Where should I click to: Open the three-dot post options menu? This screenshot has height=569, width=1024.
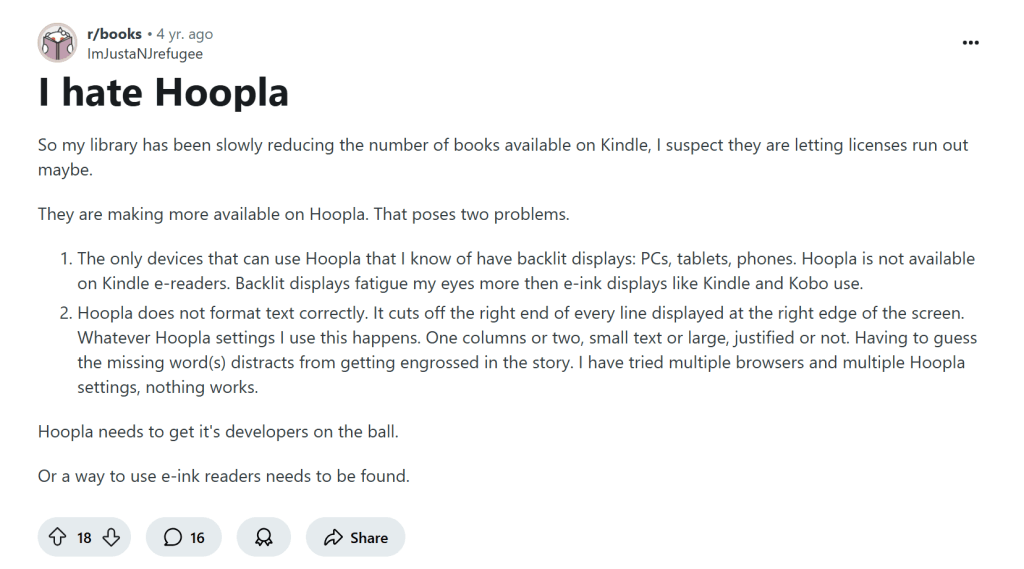click(x=970, y=43)
